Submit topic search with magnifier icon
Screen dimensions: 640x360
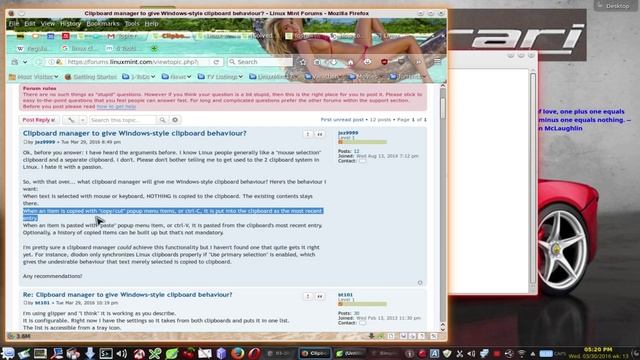click(x=162, y=120)
